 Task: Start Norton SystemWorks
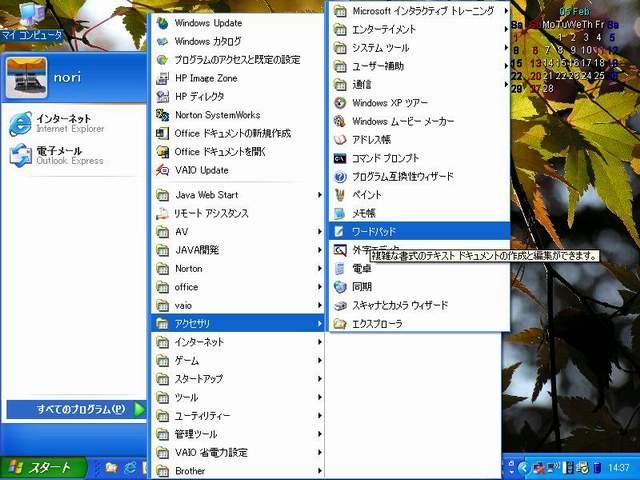[238, 115]
